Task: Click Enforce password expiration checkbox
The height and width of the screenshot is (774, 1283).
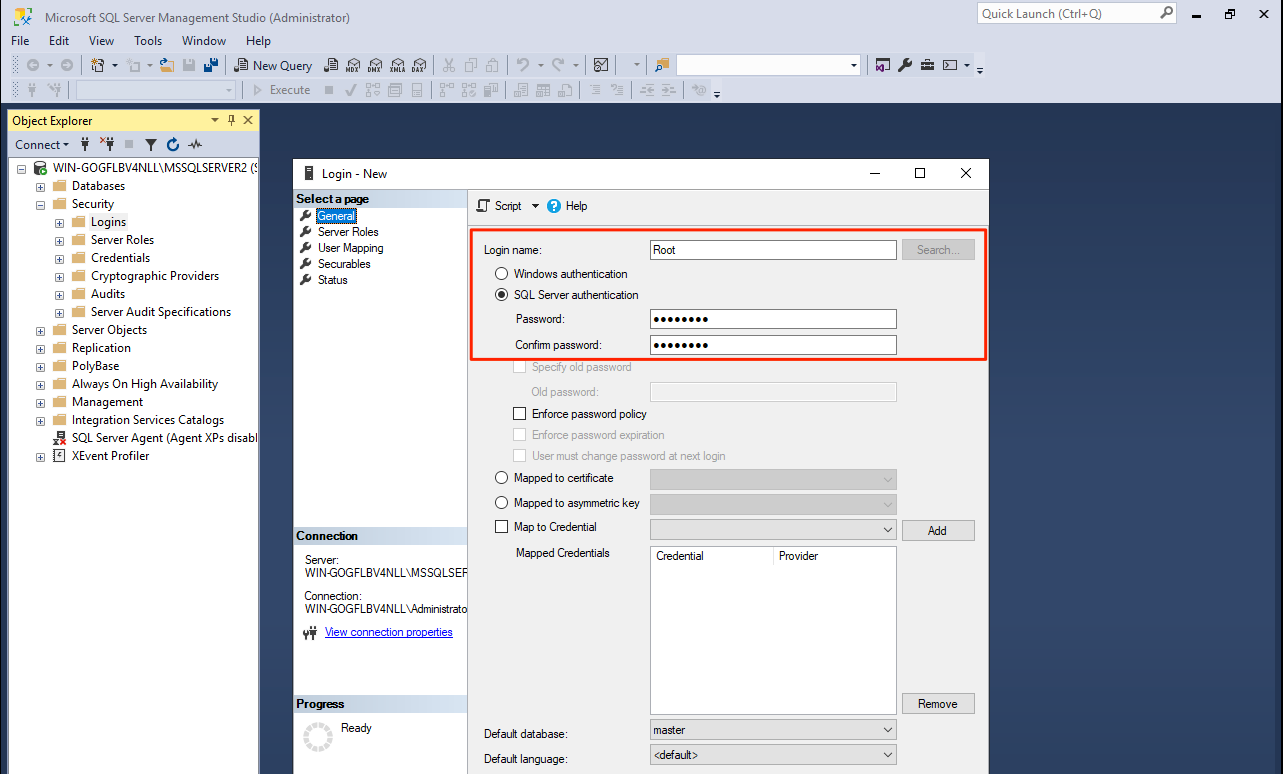Action: (519, 435)
